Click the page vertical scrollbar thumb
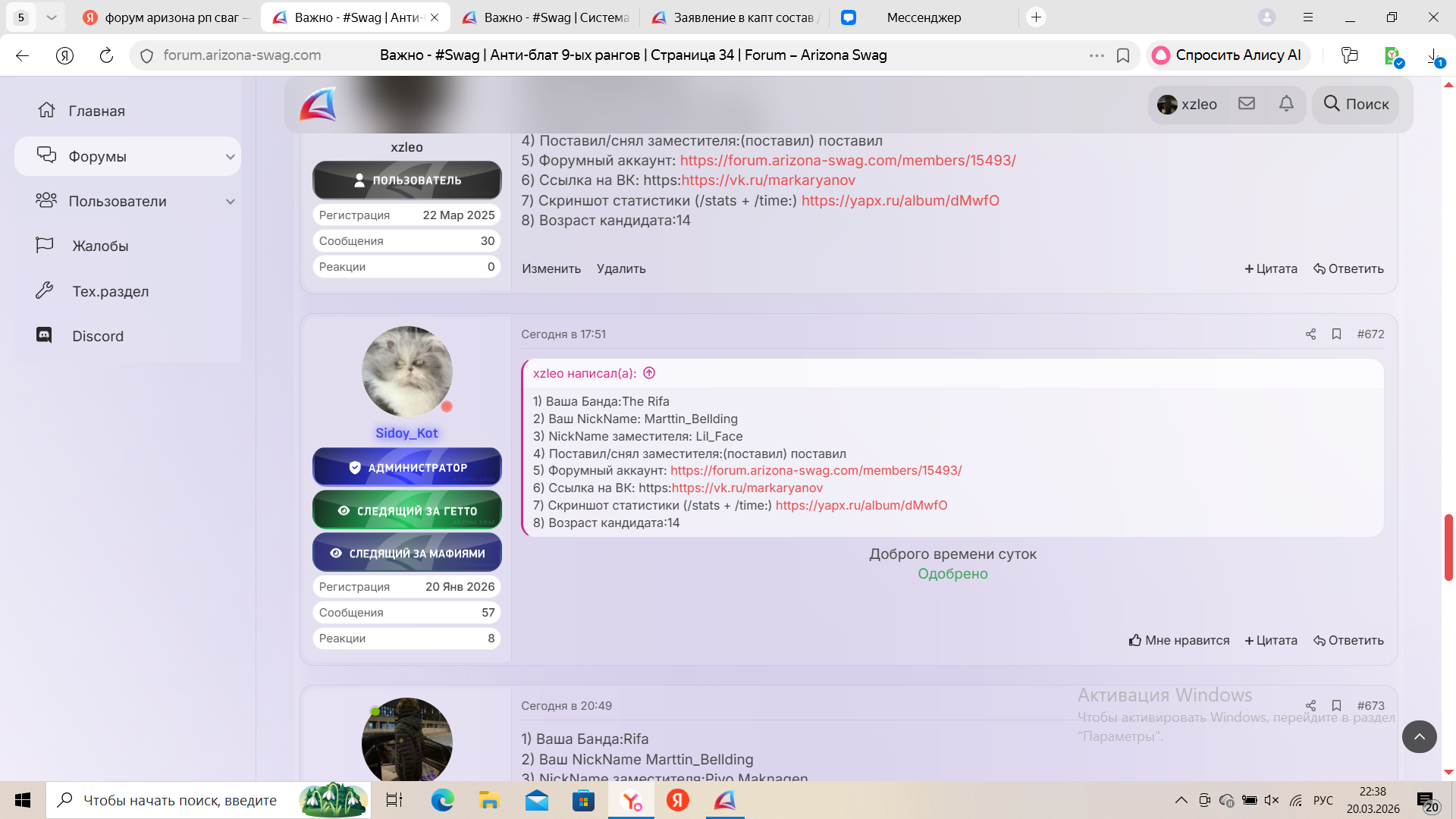 coord(1448,547)
